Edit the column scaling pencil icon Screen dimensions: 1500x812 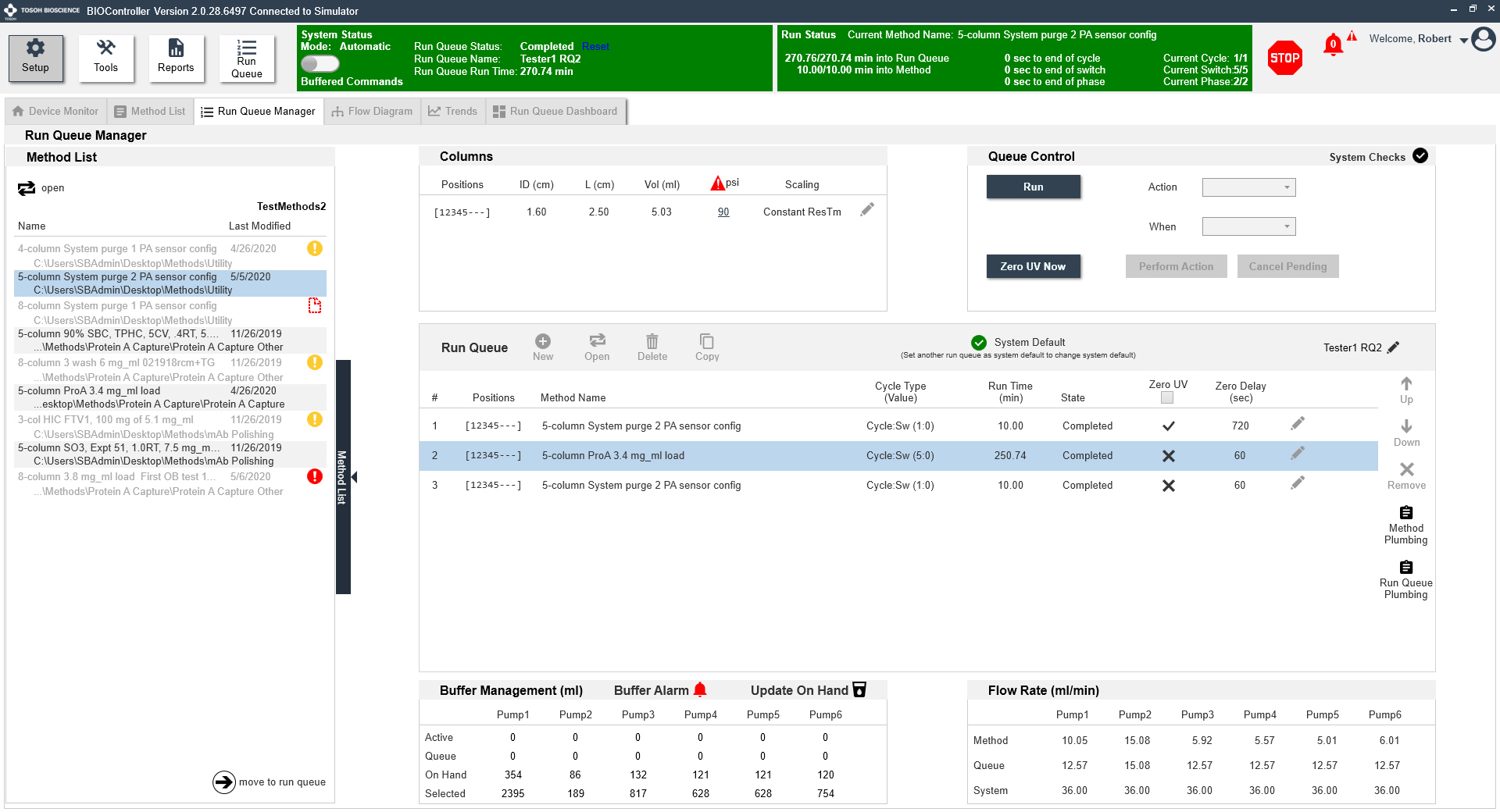[x=867, y=210]
